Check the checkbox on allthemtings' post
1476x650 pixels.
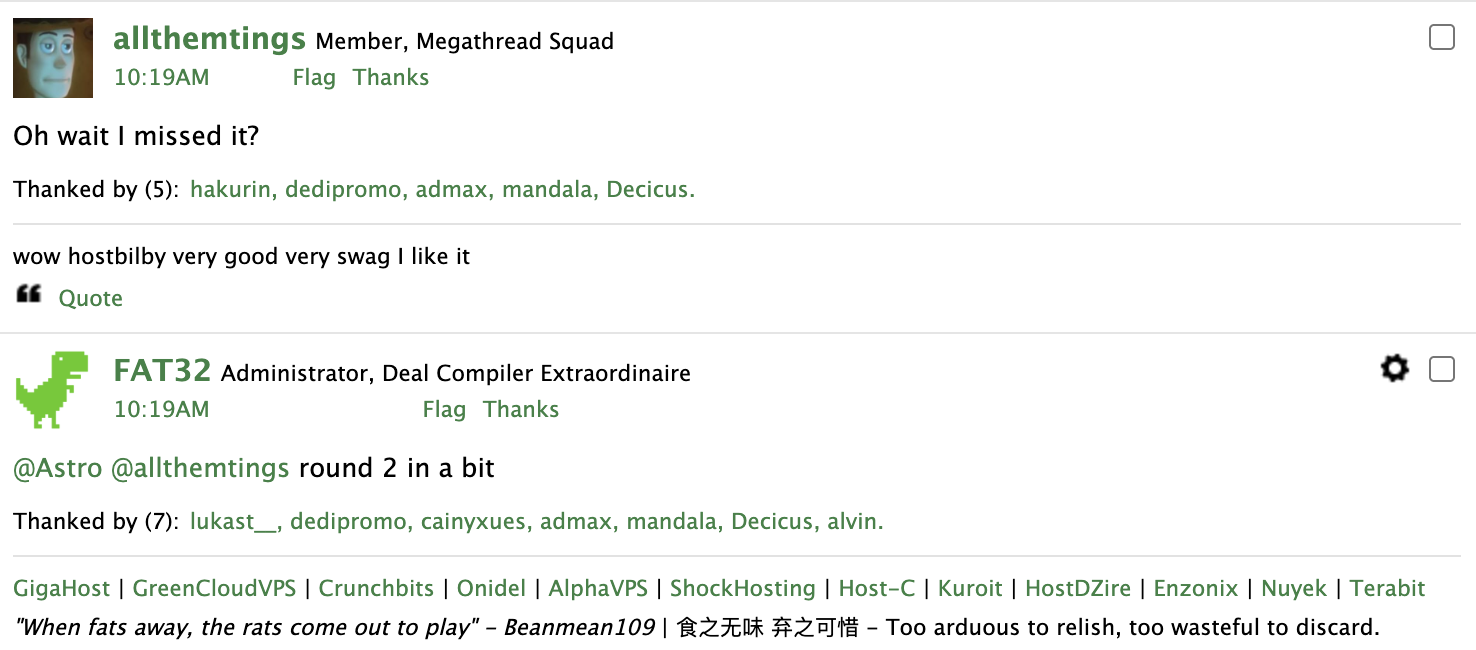1441,37
